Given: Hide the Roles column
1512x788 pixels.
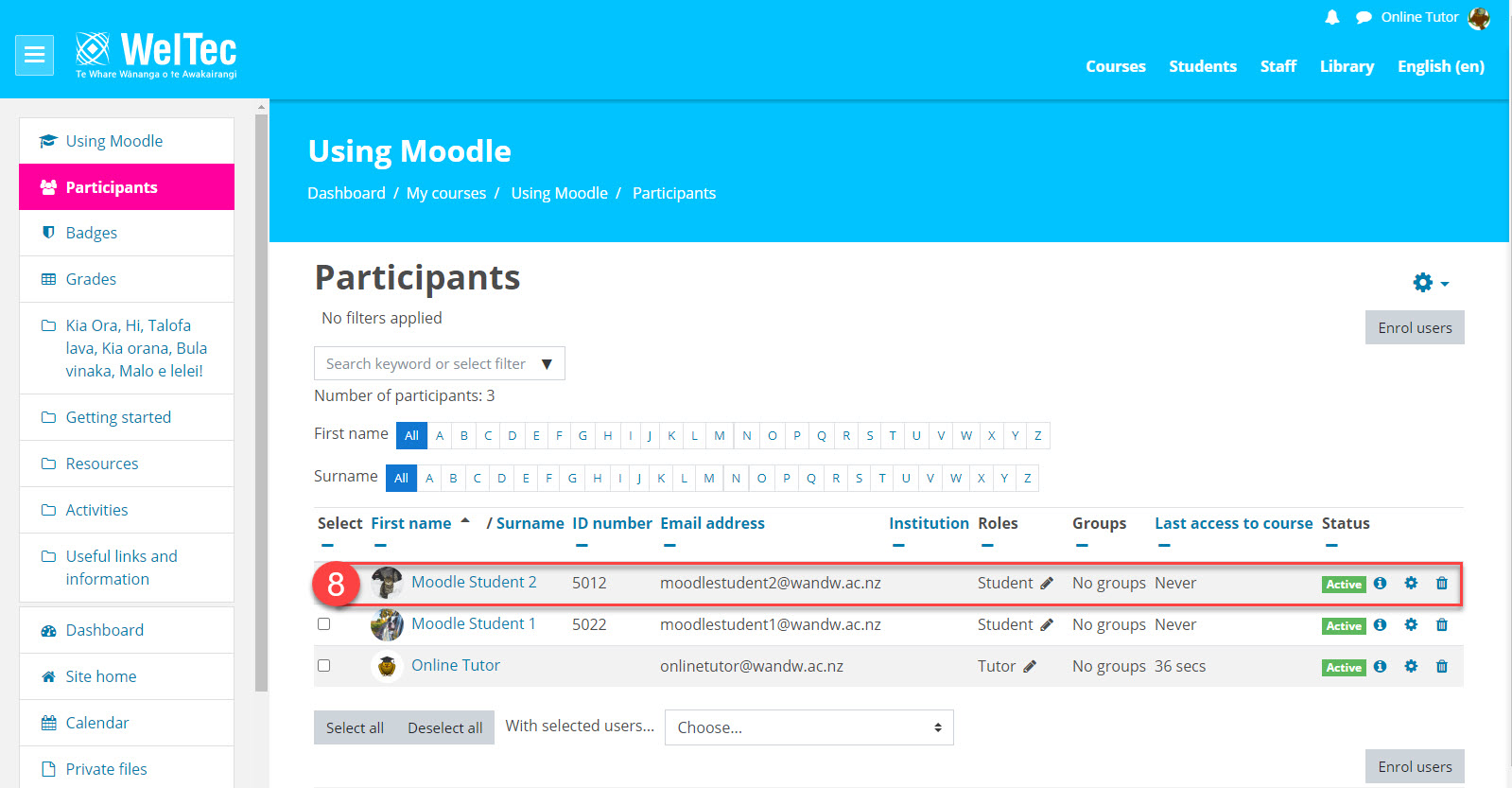Looking at the screenshot, I should (x=987, y=546).
